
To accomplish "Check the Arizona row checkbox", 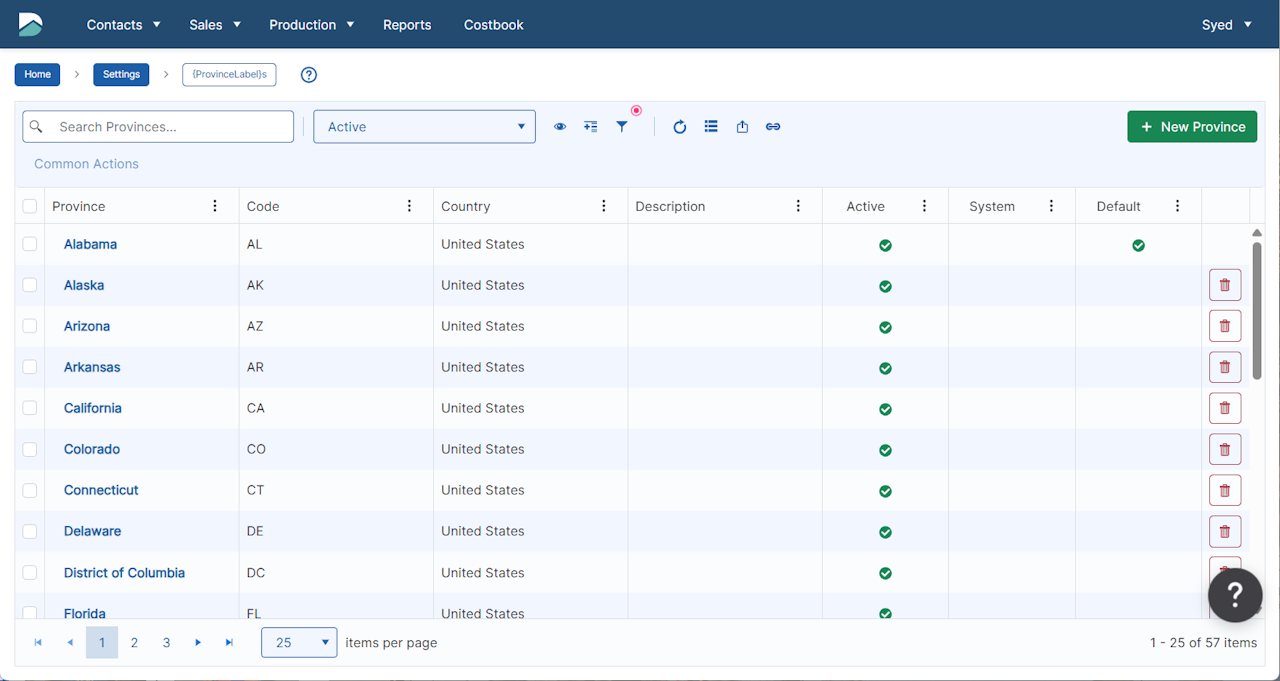I will coord(30,326).
